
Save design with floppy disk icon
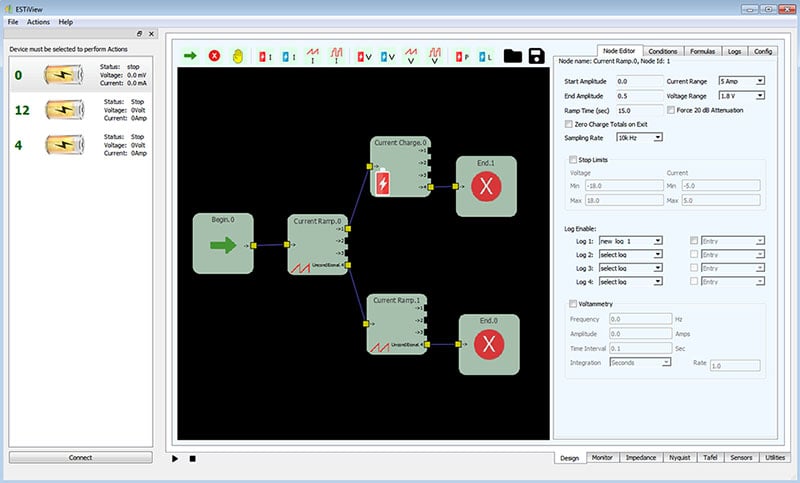coord(536,56)
